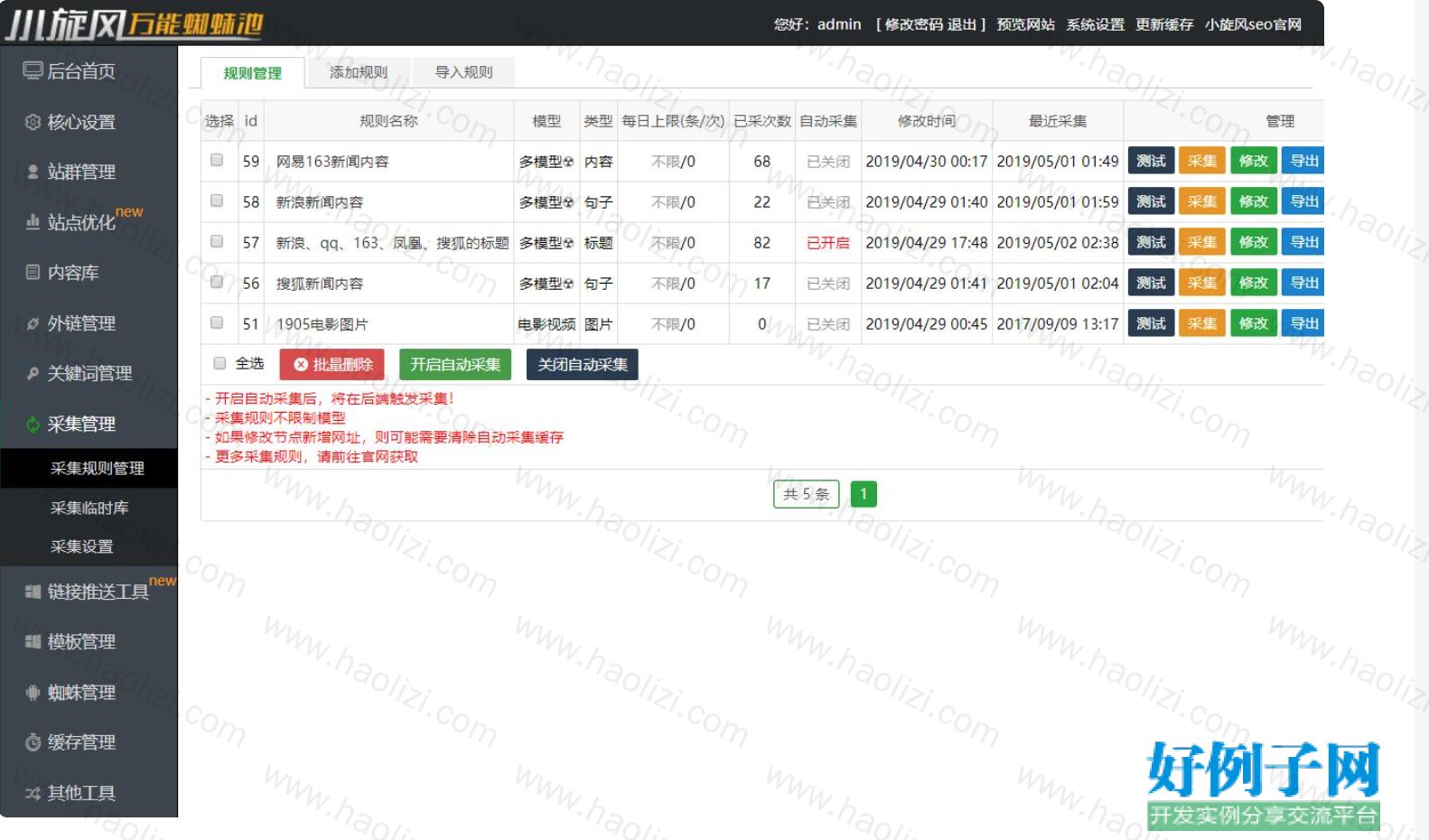The image size is (1429, 840).
Task: Go to page 1 in pagination
Action: click(x=864, y=494)
